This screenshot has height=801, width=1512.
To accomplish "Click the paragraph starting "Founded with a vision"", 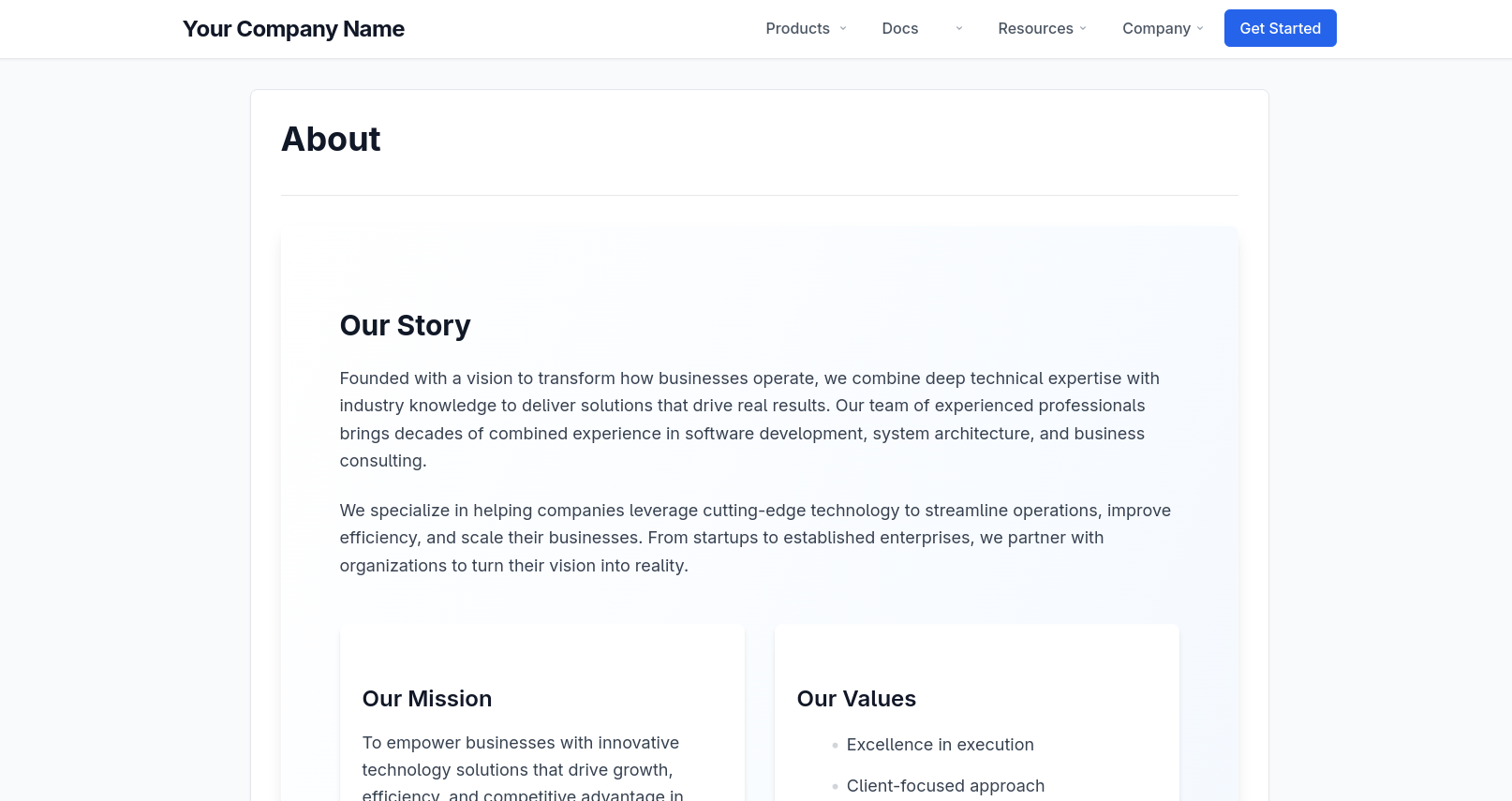I will coord(749,419).
